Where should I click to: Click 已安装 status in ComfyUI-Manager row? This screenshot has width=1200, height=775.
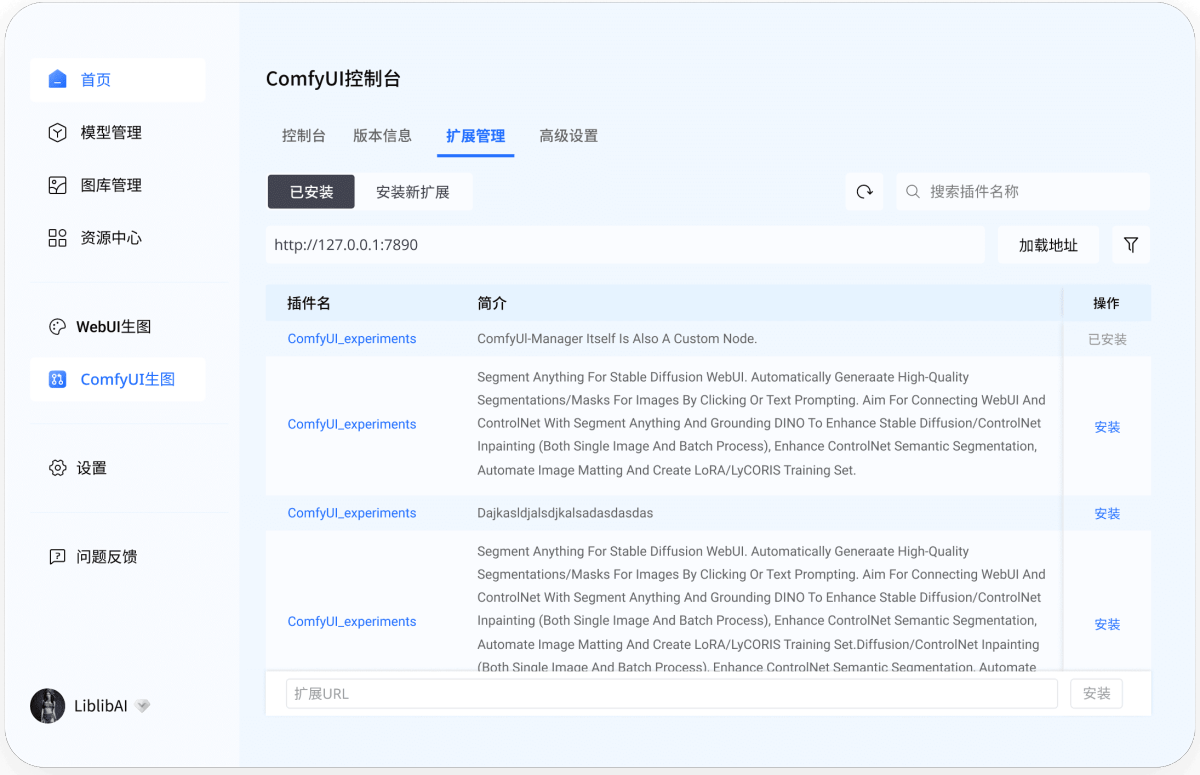(1107, 340)
